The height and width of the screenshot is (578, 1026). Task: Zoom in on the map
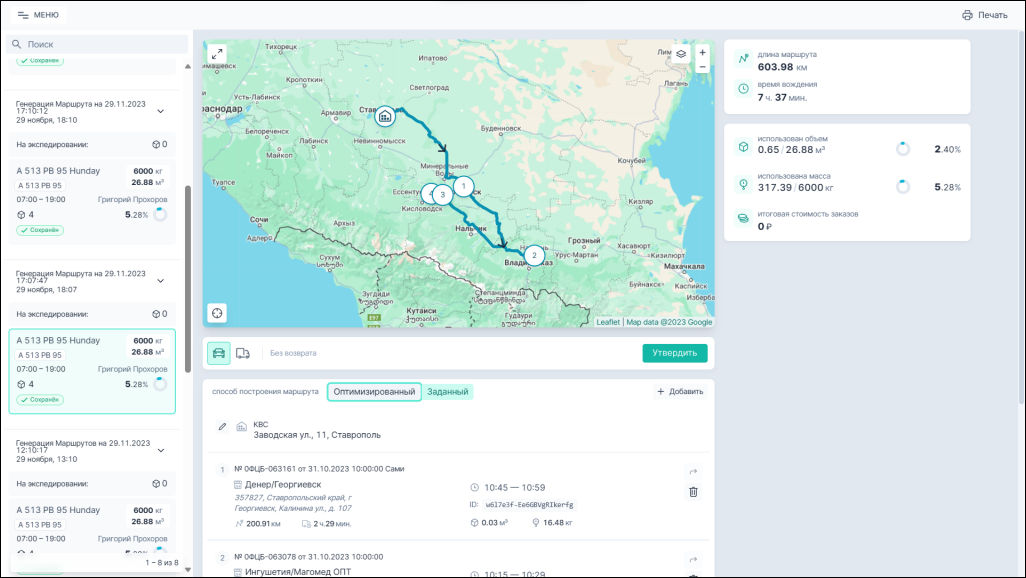point(702,52)
